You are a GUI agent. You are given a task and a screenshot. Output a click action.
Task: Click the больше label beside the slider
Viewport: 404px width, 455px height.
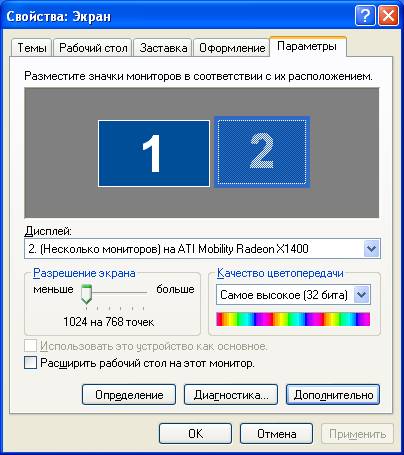coord(175,289)
